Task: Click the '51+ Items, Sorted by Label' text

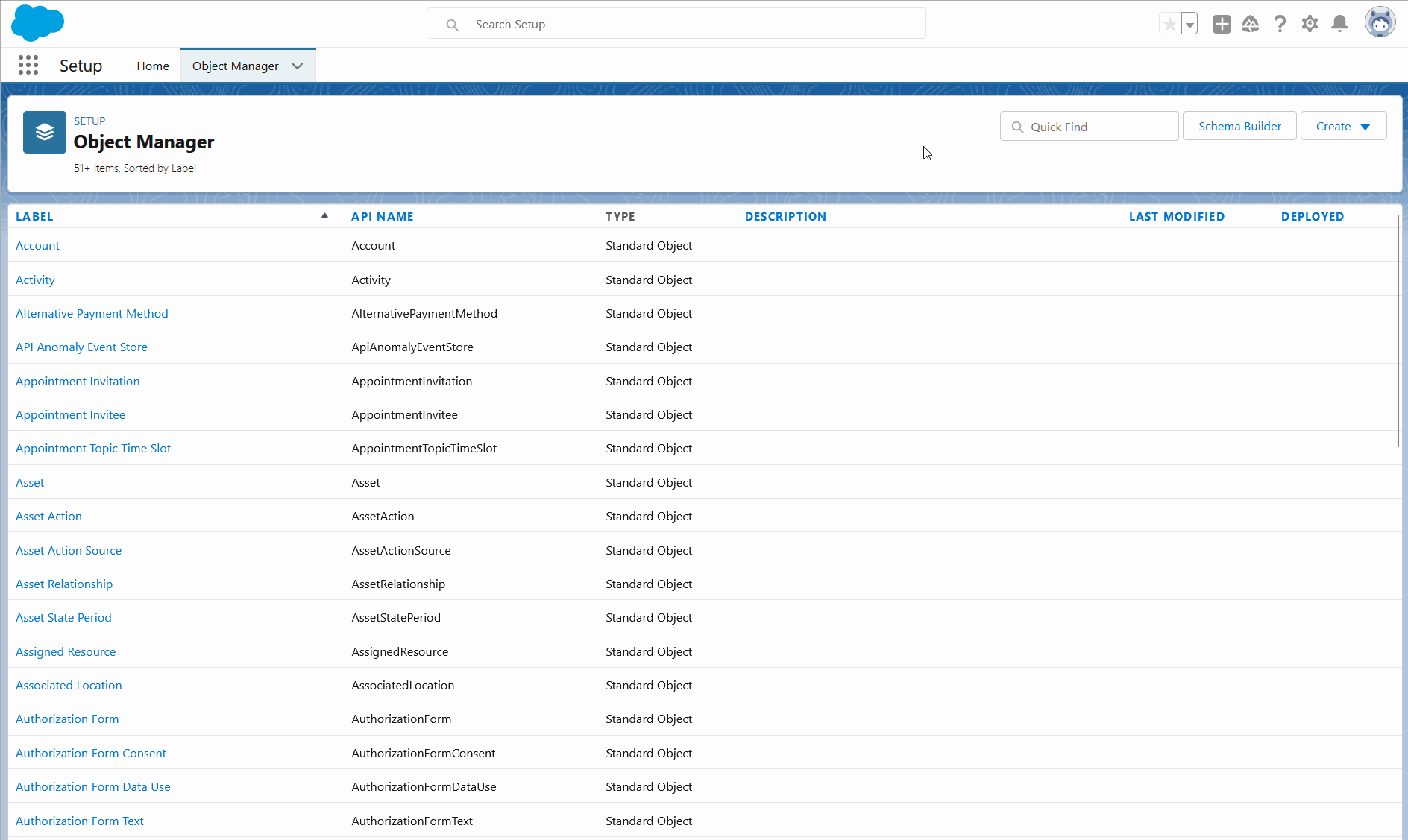Action: [x=135, y=168]
